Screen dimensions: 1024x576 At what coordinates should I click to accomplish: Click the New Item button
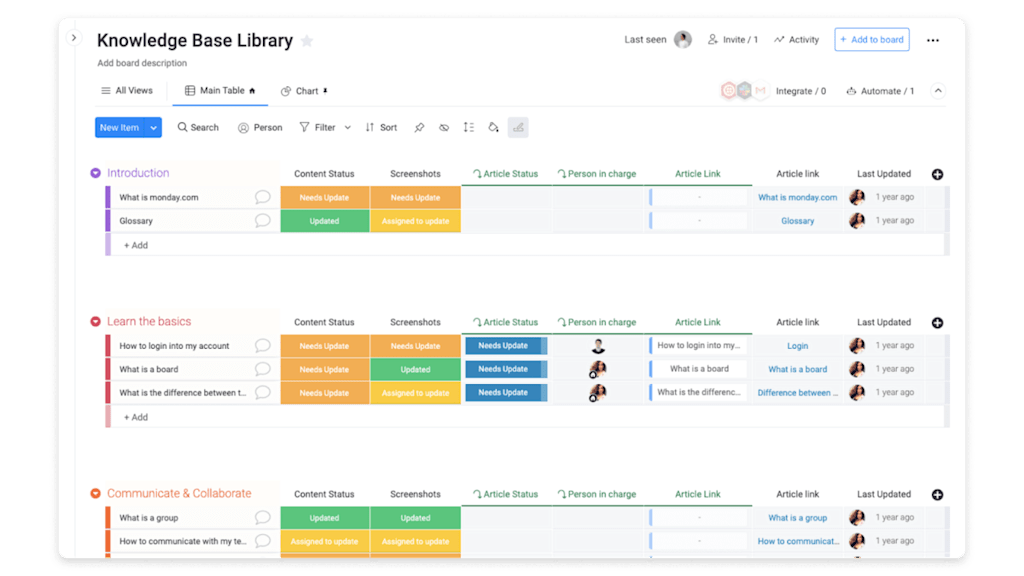[x=120, y=127]
